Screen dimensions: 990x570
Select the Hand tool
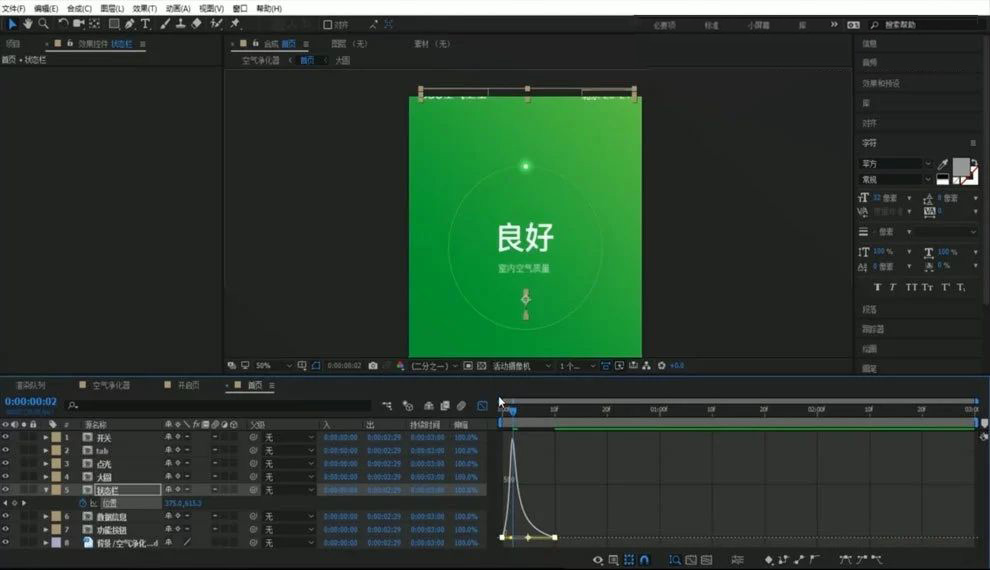tap(28, 24)
